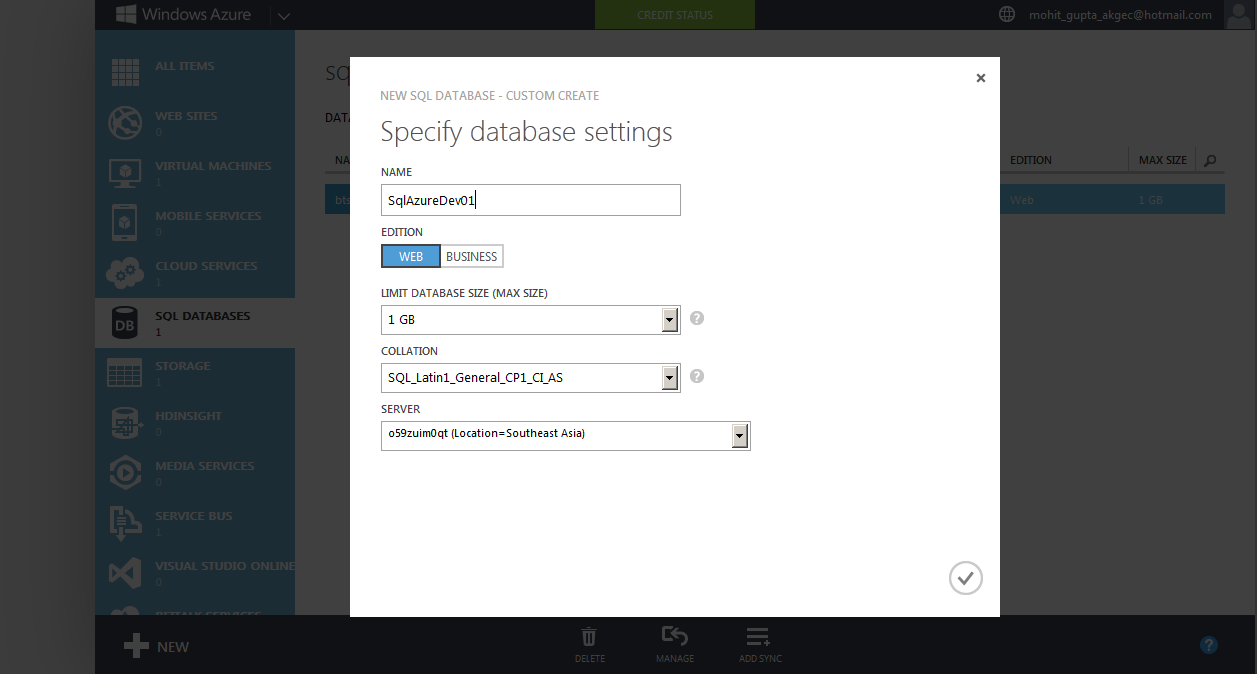Click the 'Web' edition cell in table
This screenshot has width=1258, height=676.
[x=1022, y=200]
